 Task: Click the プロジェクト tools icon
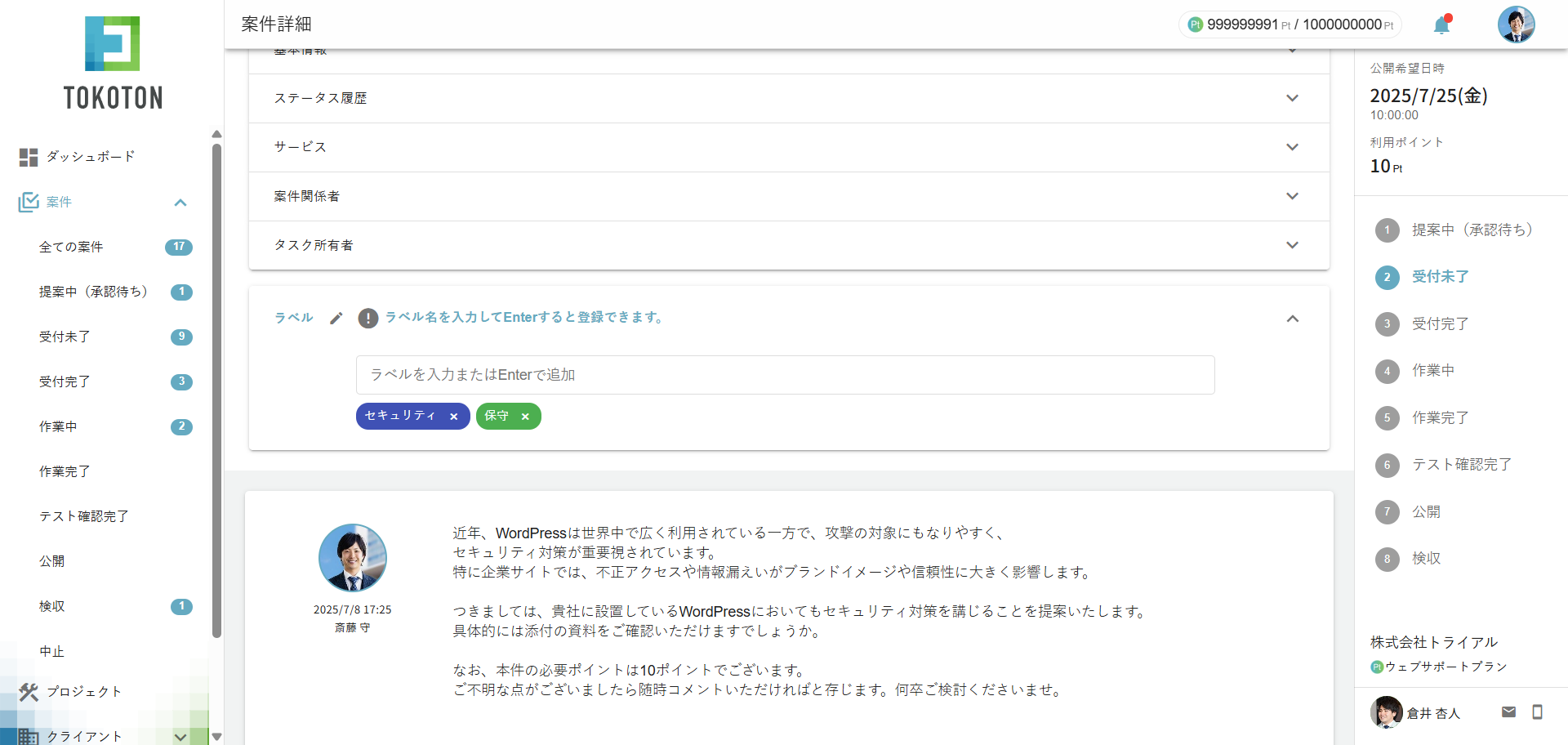28,692
